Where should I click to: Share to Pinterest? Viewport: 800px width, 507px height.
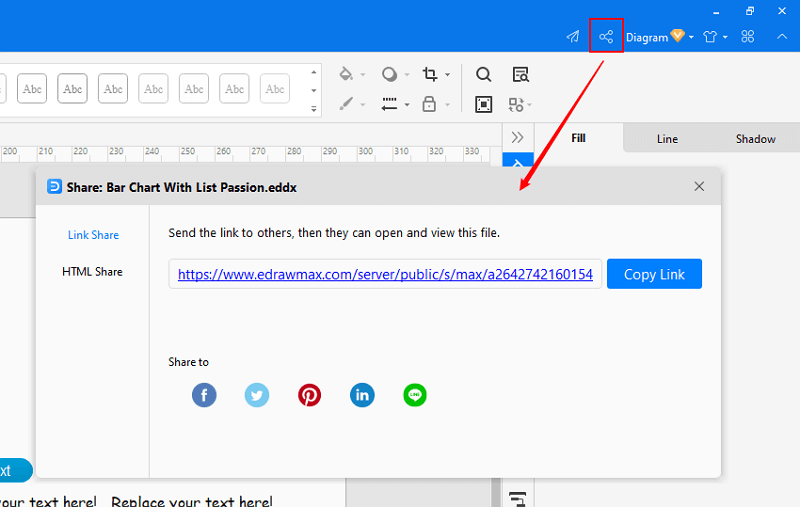click(309, 395)
